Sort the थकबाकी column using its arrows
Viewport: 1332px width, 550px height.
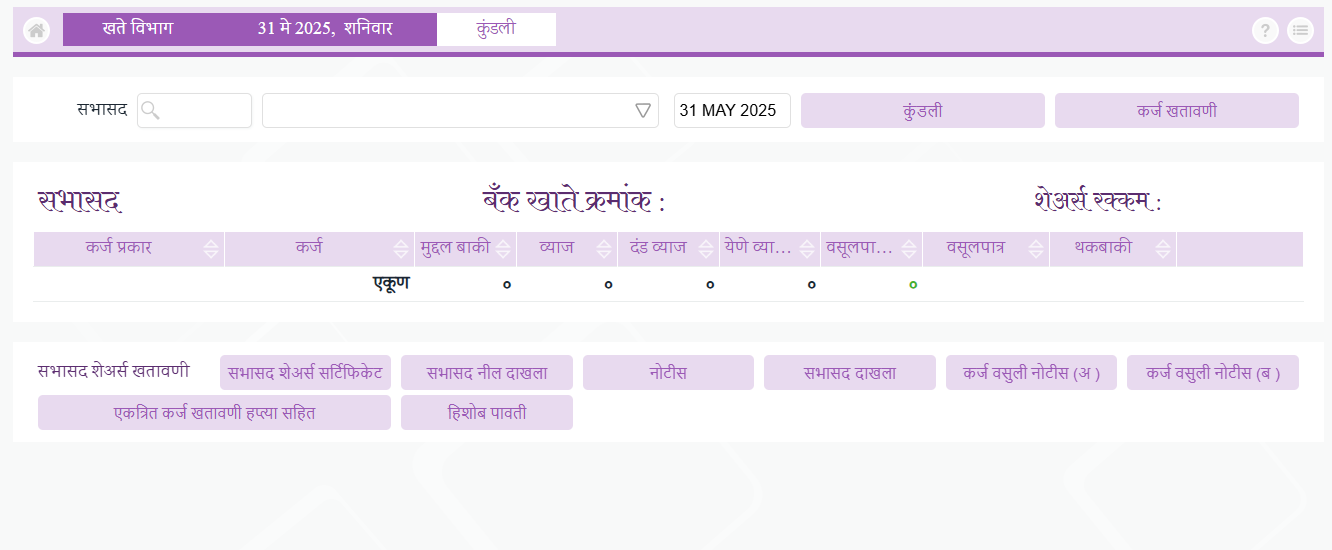[1163, 249]
